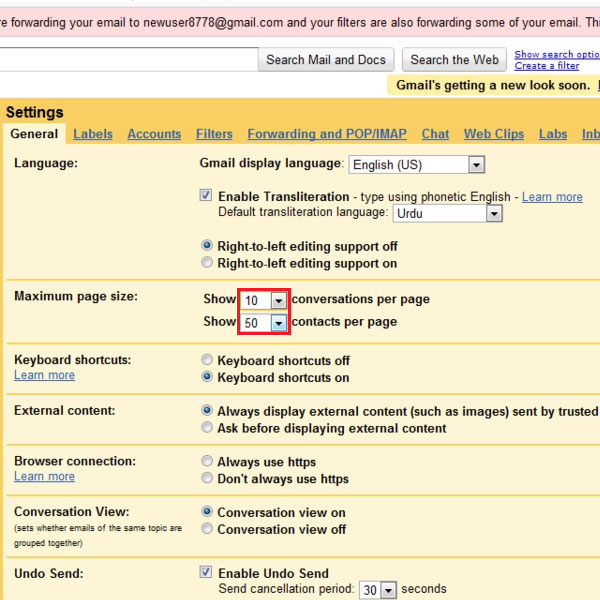Open Learn more under Keyboard shortcuts
The width and height of the screenshot is (600, 600).
tap(44, 375)
